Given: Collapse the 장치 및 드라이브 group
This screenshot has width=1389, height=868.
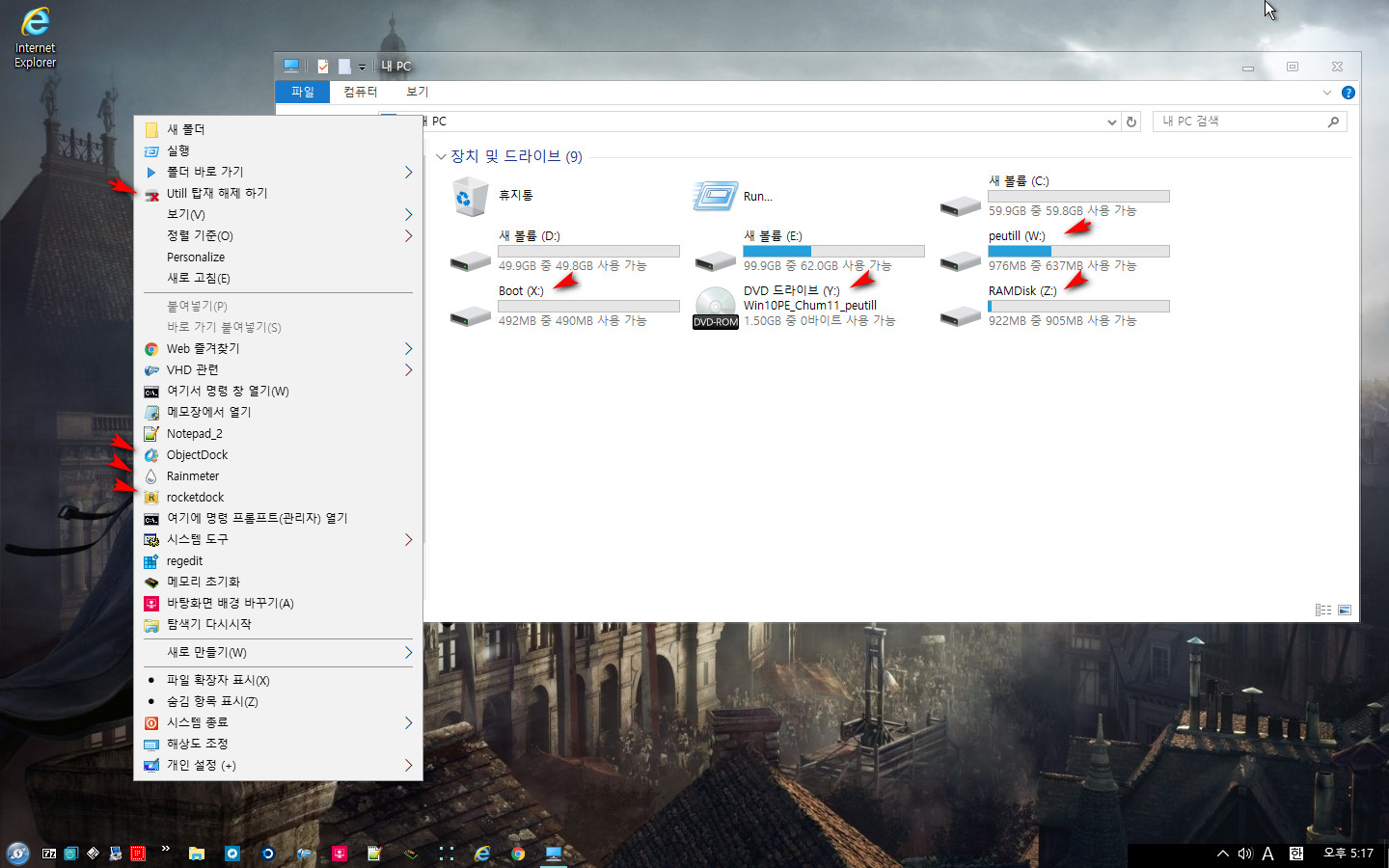Looking at the screenshot, I should pos(441,156).
